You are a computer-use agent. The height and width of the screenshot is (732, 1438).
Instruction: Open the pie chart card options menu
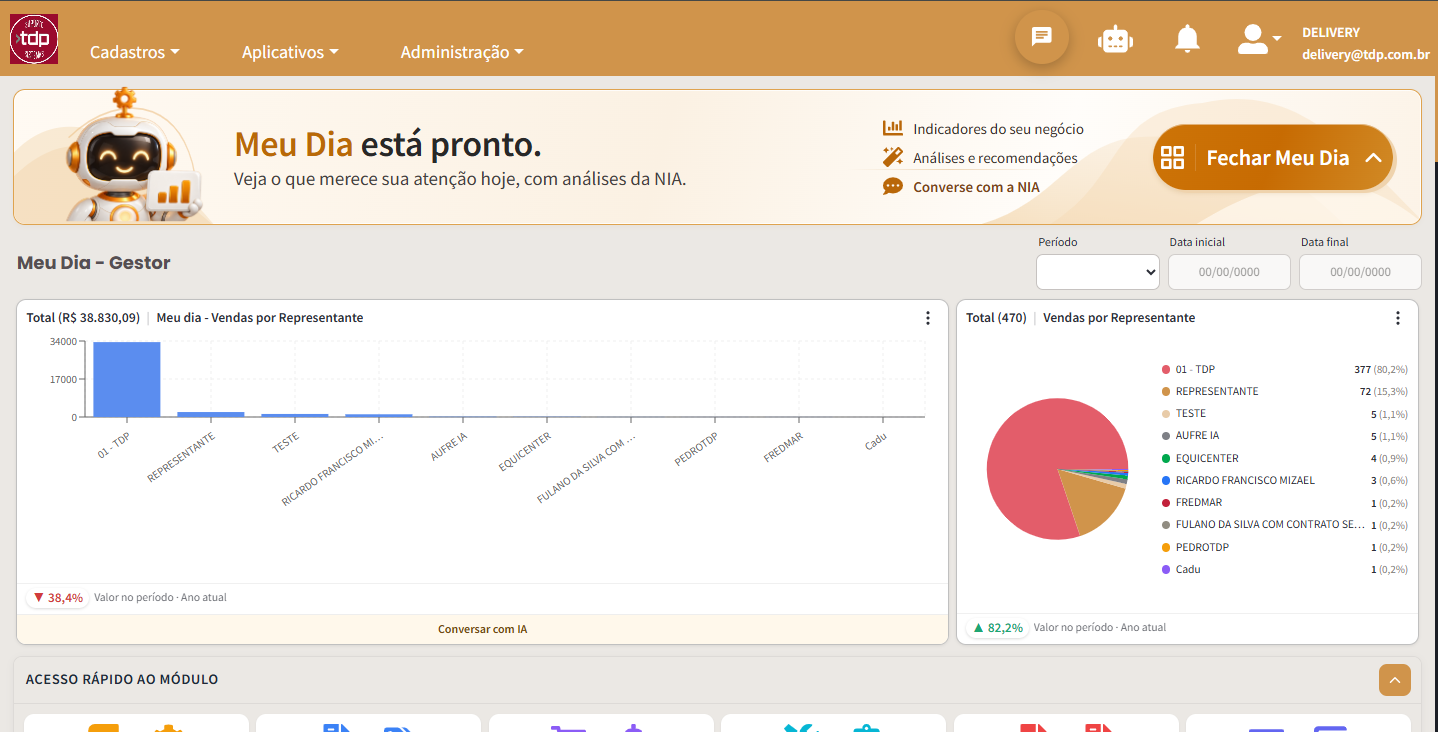[x=1398, y=318]
